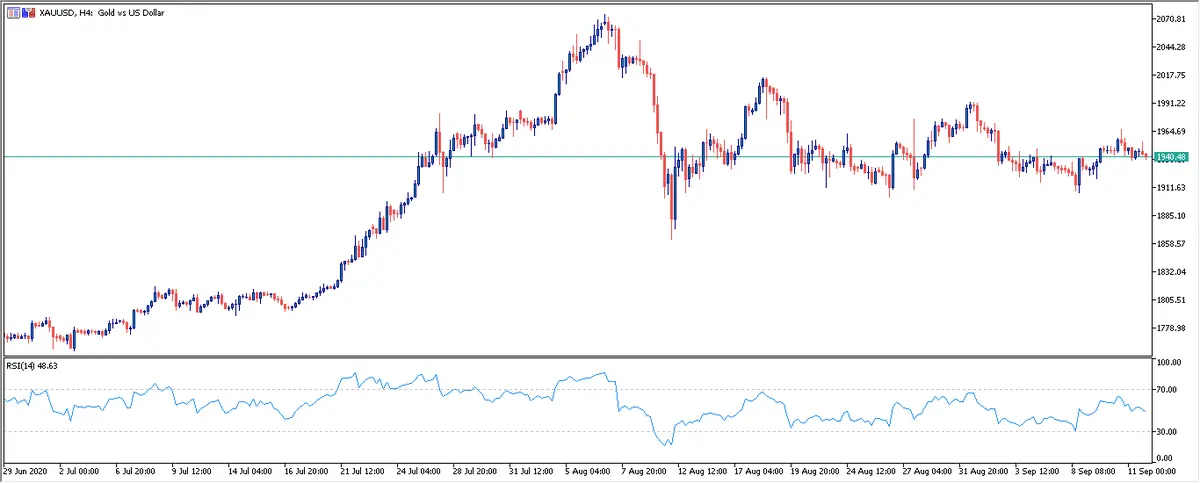Click the 2070.81 price axis label

[x=1171, y=19]
